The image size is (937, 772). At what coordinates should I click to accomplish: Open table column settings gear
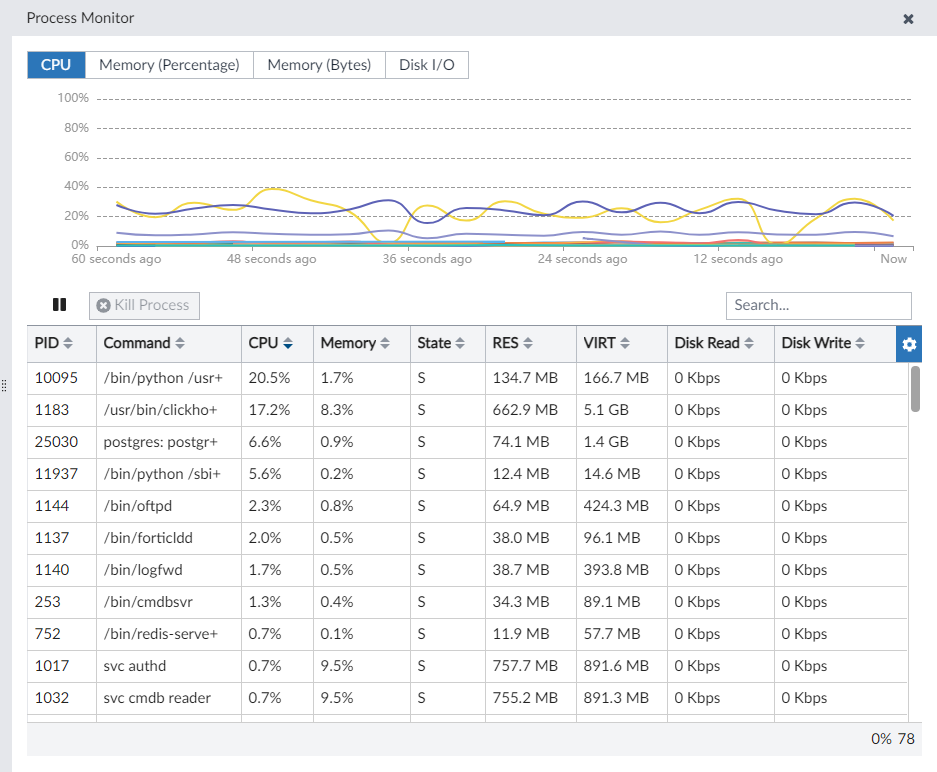909,344
